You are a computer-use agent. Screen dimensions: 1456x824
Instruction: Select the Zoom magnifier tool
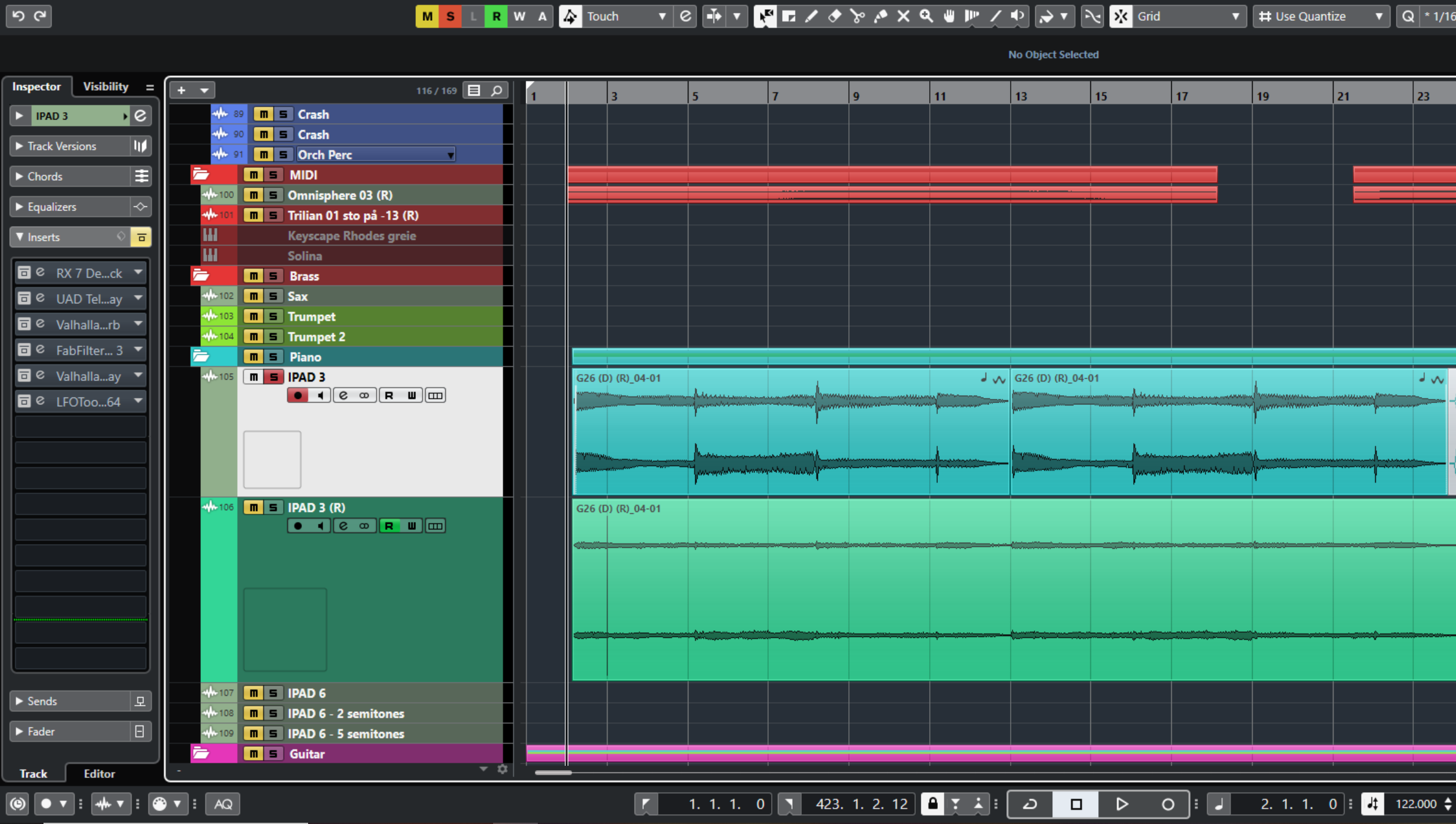[x=926, y=17]
